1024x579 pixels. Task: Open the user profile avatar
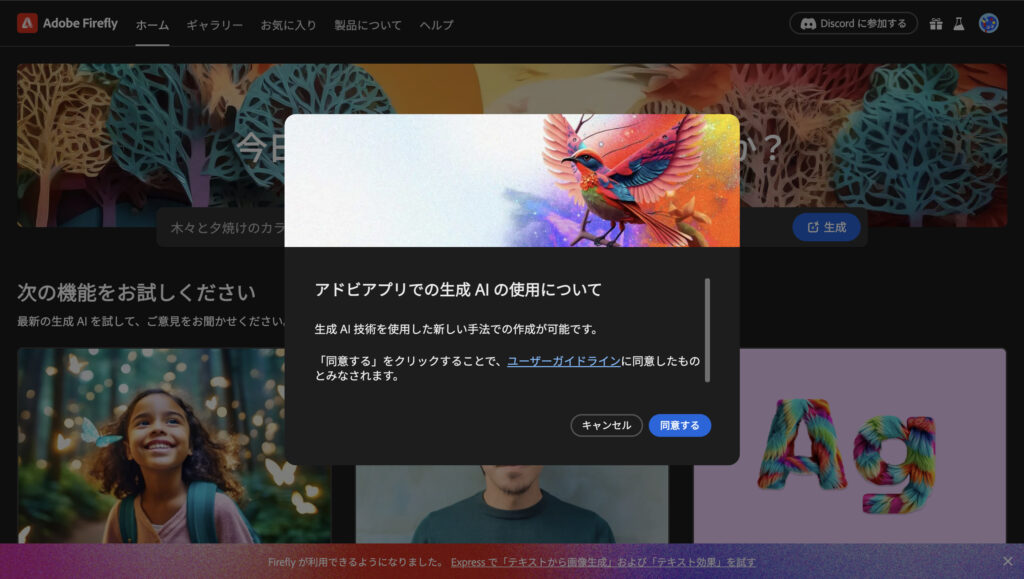tap(988, 23)
